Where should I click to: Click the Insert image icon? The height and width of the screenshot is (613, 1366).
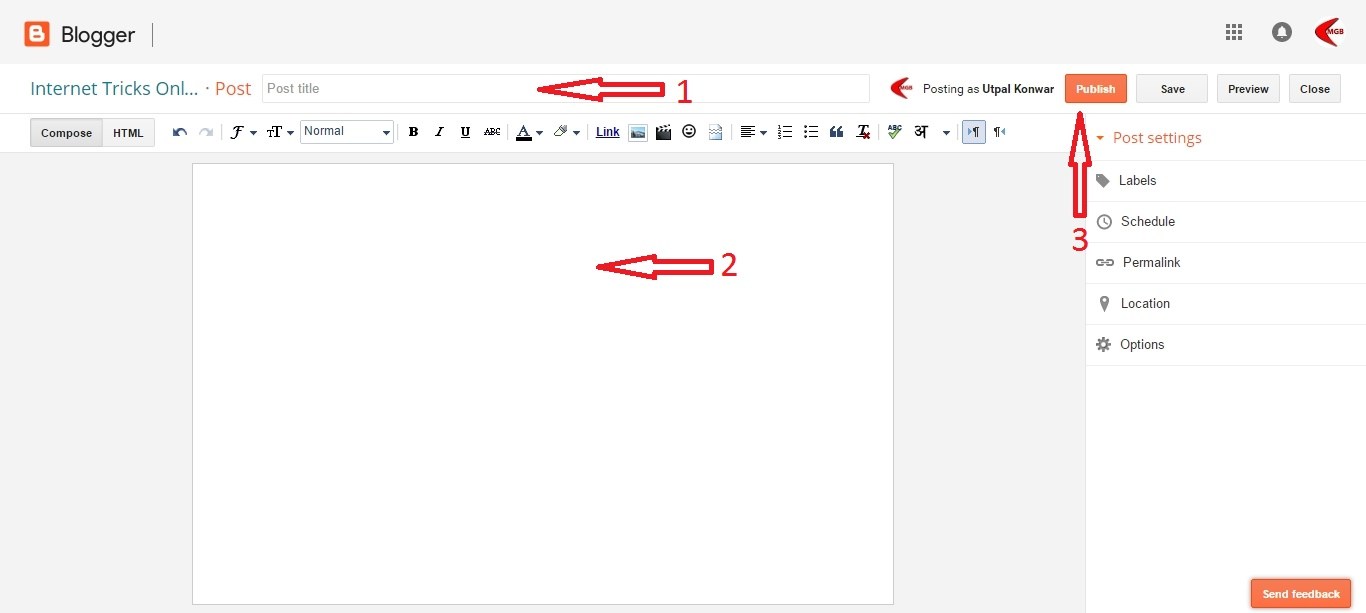(637, 132)
